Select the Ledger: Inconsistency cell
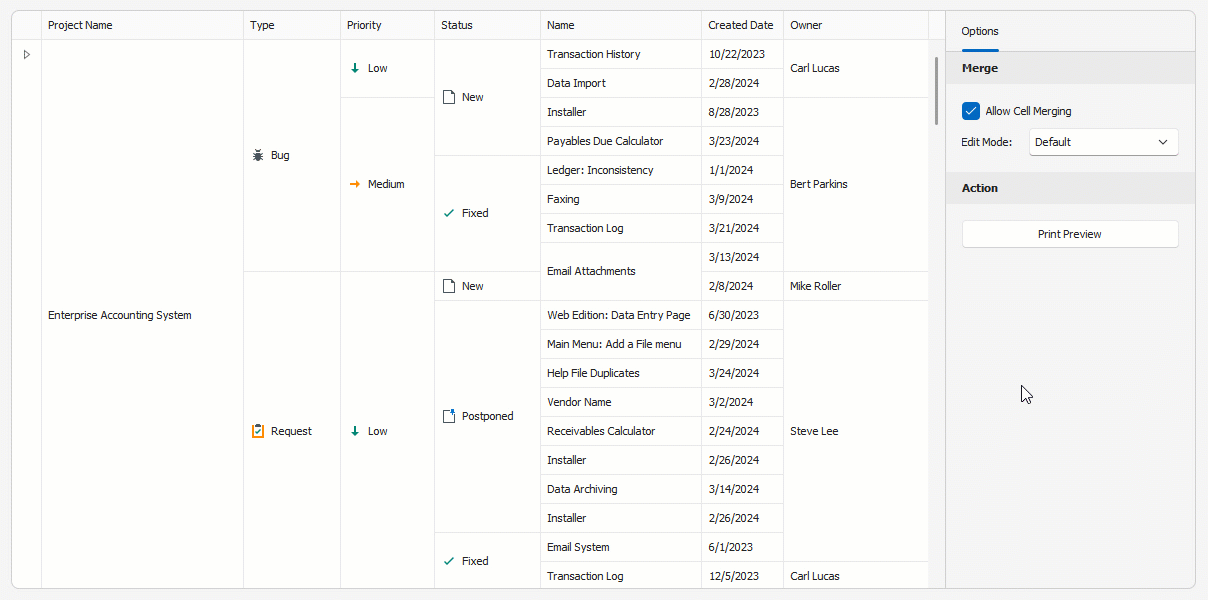 (621, 170)
